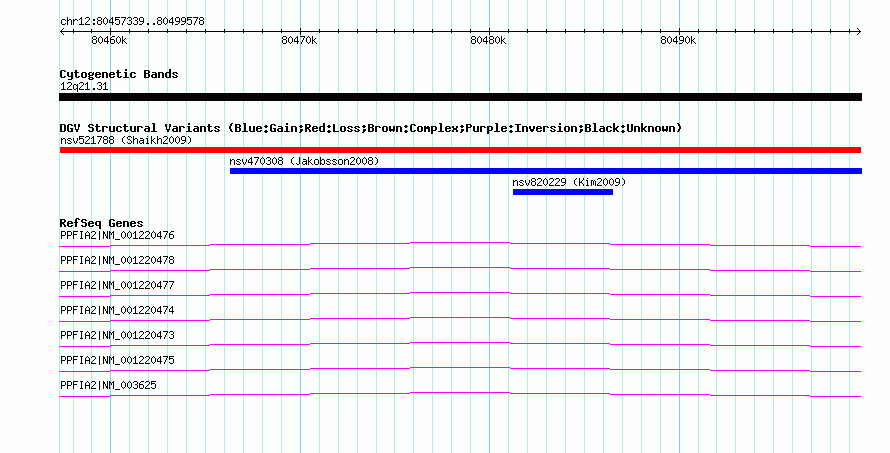The height and width of the screenshot is (453, 890).
Task: Click the nsv470308 (Jakobsson2008) variant label
Action: click(304, 161)
